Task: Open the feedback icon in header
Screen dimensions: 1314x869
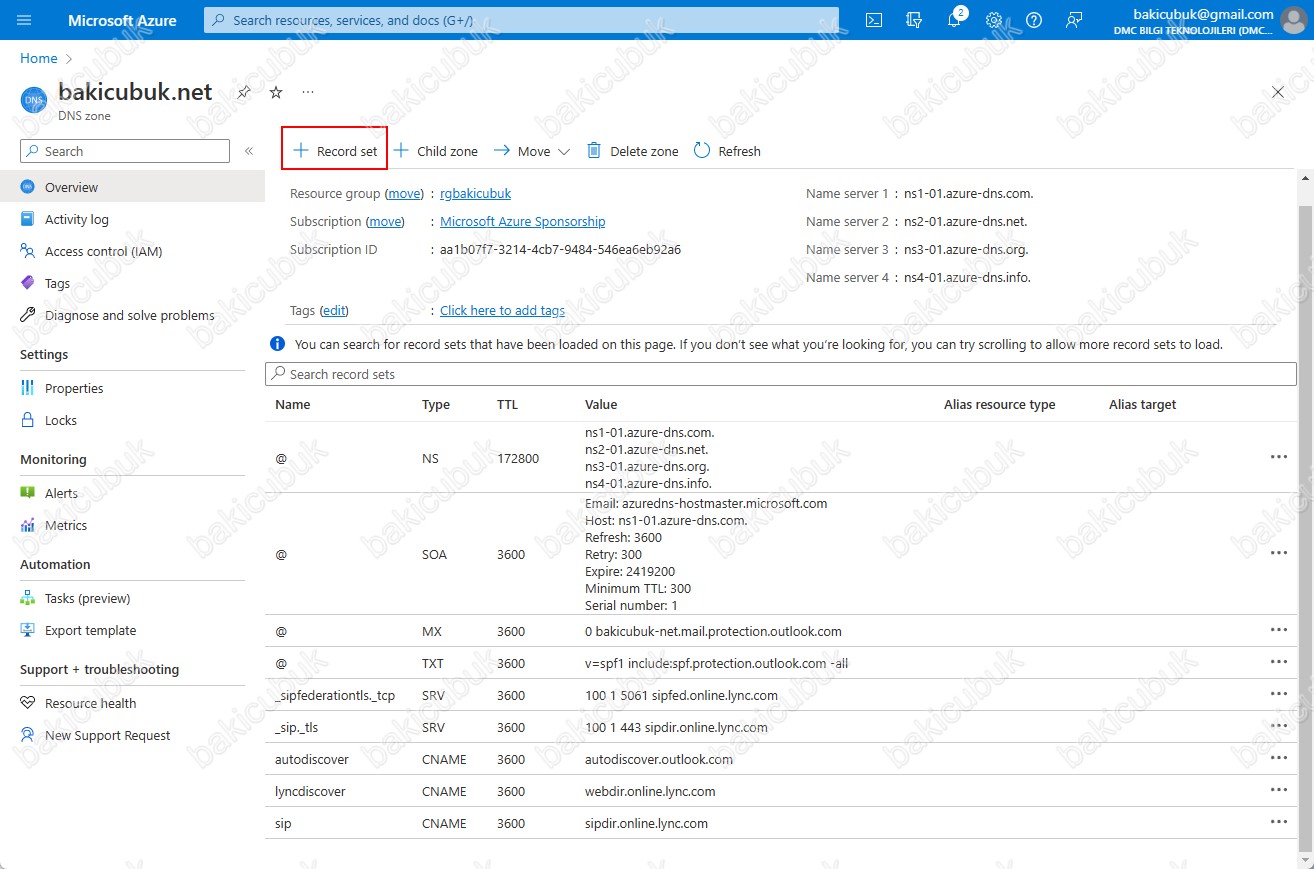Action: [1074, 20]
